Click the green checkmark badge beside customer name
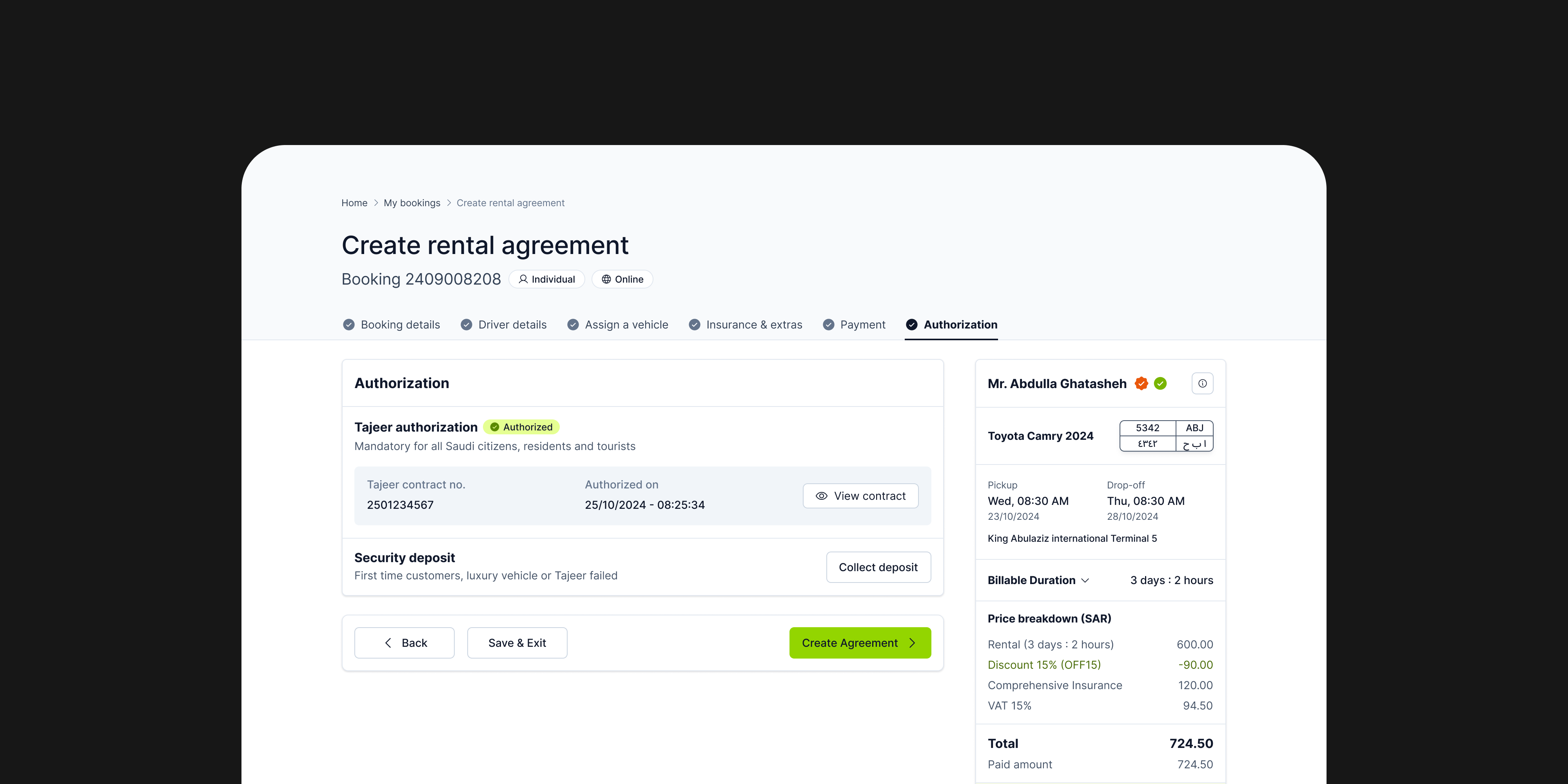Image resolution: width=1568 pixels, height=784 pixels. 1160,383
